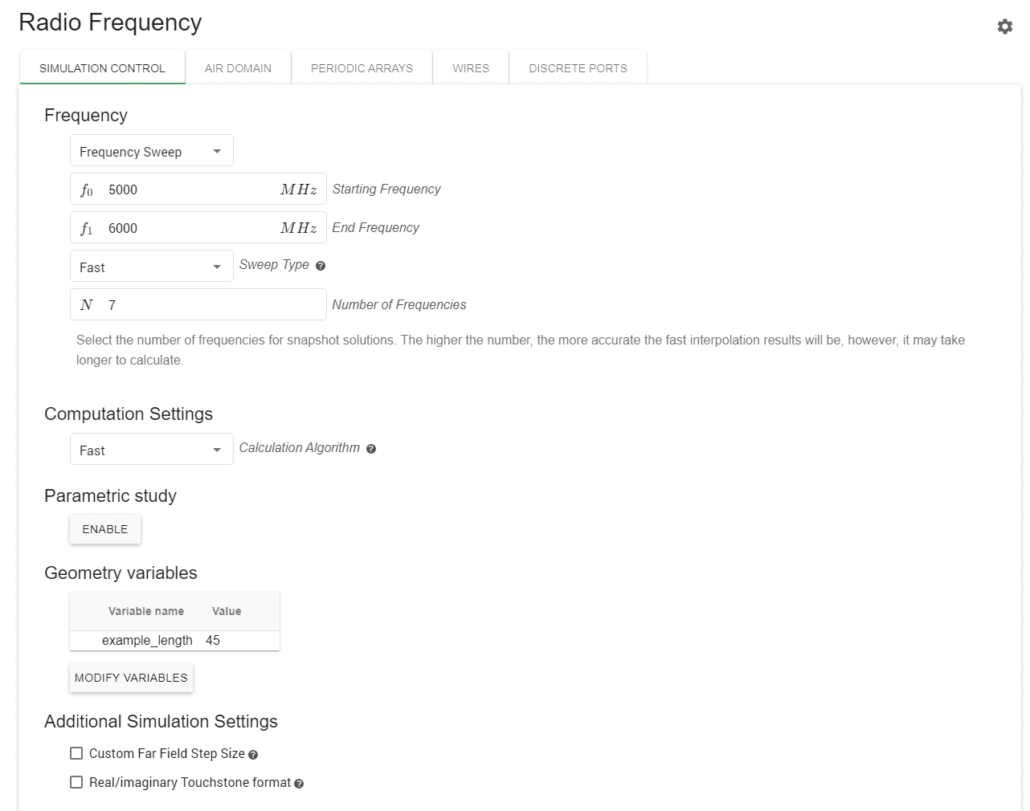Focus the End Frequency input field

click(x=190, y=228)
